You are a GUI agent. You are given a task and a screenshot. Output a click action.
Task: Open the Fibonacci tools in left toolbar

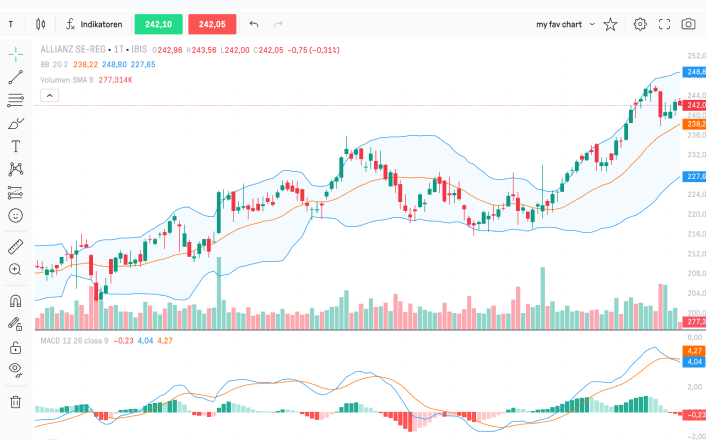click(x=15, y=100)
